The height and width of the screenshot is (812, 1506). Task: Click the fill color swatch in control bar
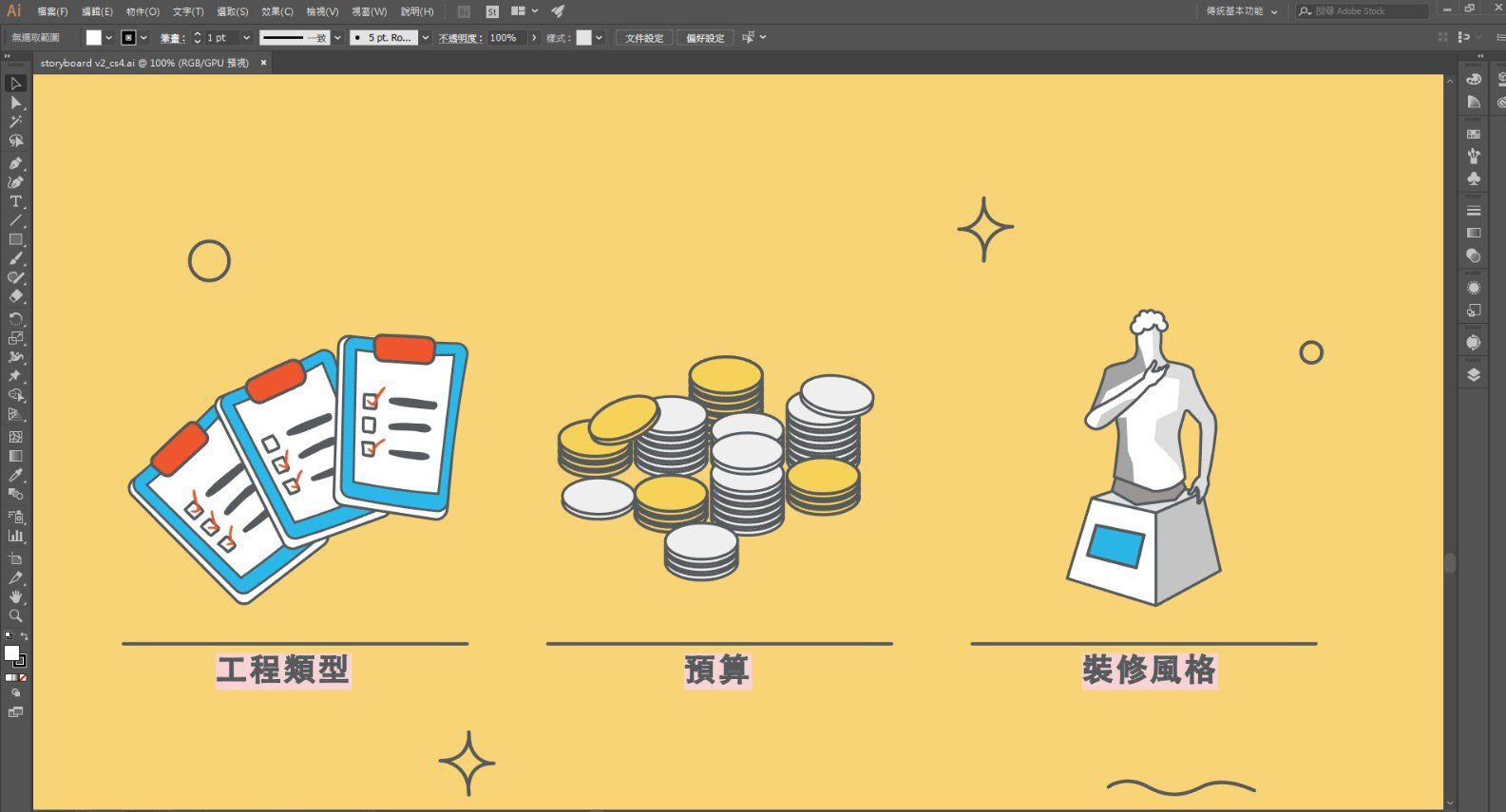(x=93, y=38)
